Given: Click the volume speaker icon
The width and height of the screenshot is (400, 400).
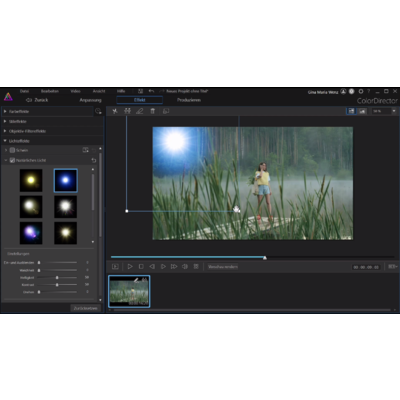Looking at the screenshot, I should coord(185,267).
